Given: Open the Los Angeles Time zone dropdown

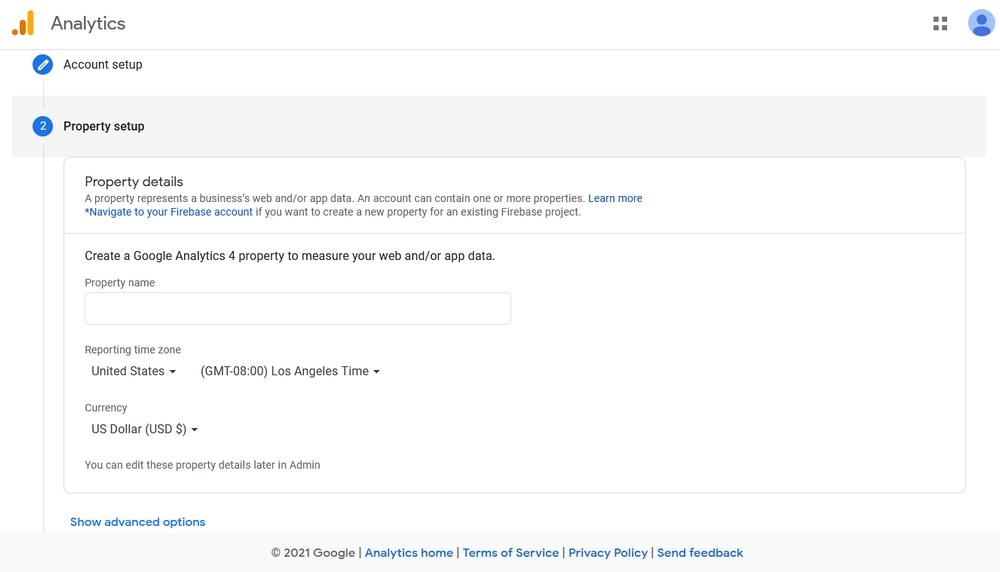Looking at the screenshot, I should (290, 371).
